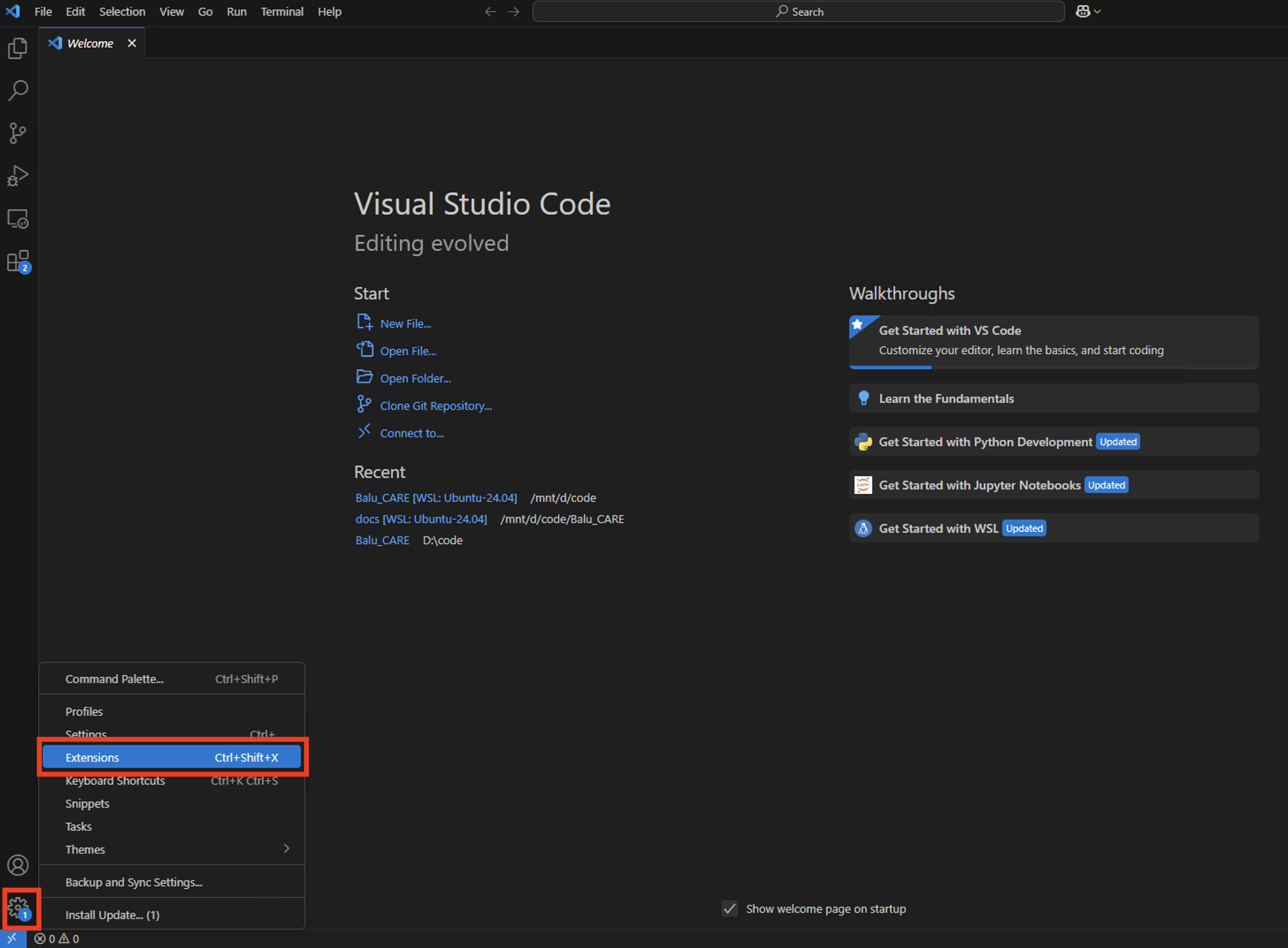Open Get Started with Jupyter Notebooks walkthrough
1288x948 pixels.
1054,485
